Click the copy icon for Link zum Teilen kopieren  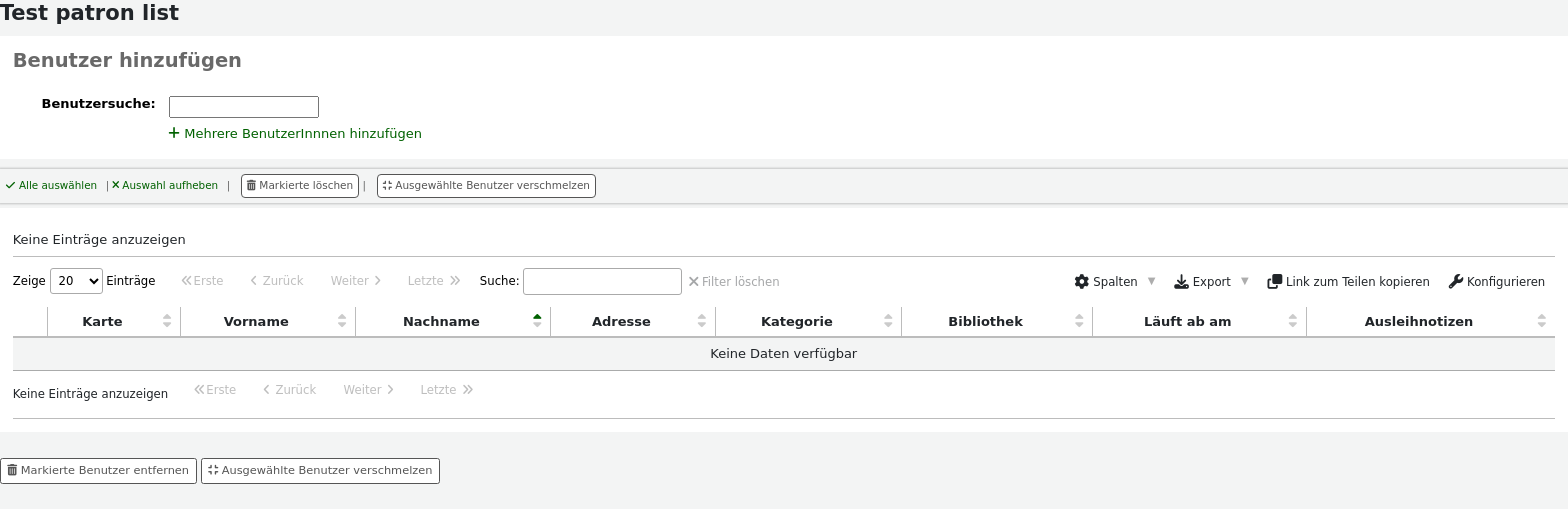pos(1274,282)
